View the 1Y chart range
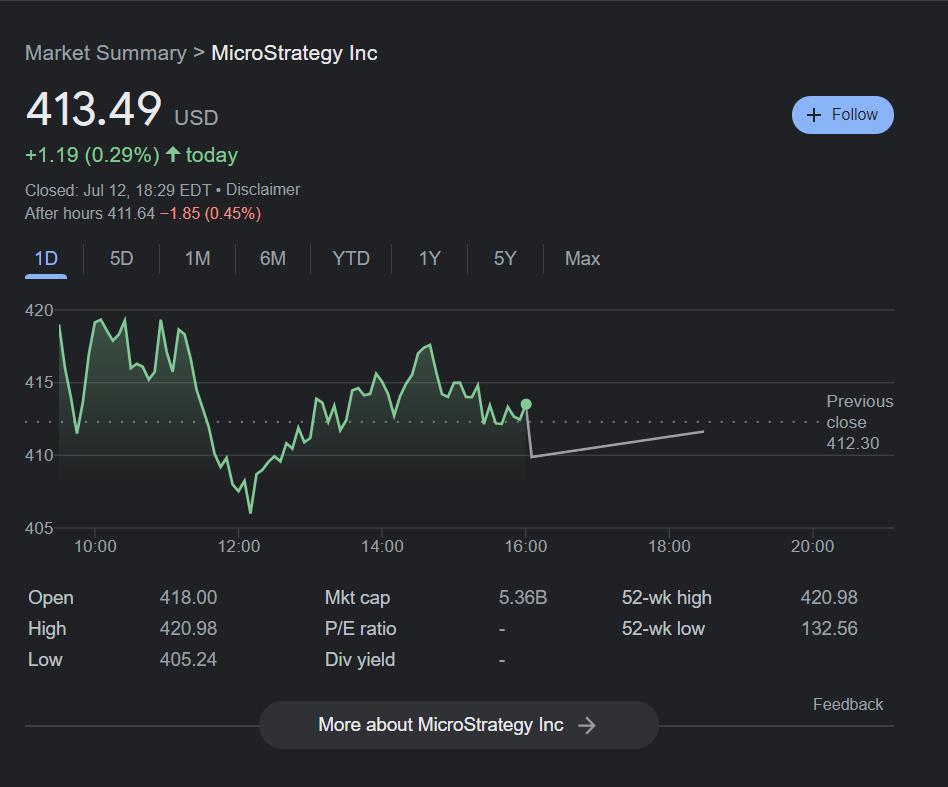Screen dimensions: 948x787 click(x=429, y=259)
